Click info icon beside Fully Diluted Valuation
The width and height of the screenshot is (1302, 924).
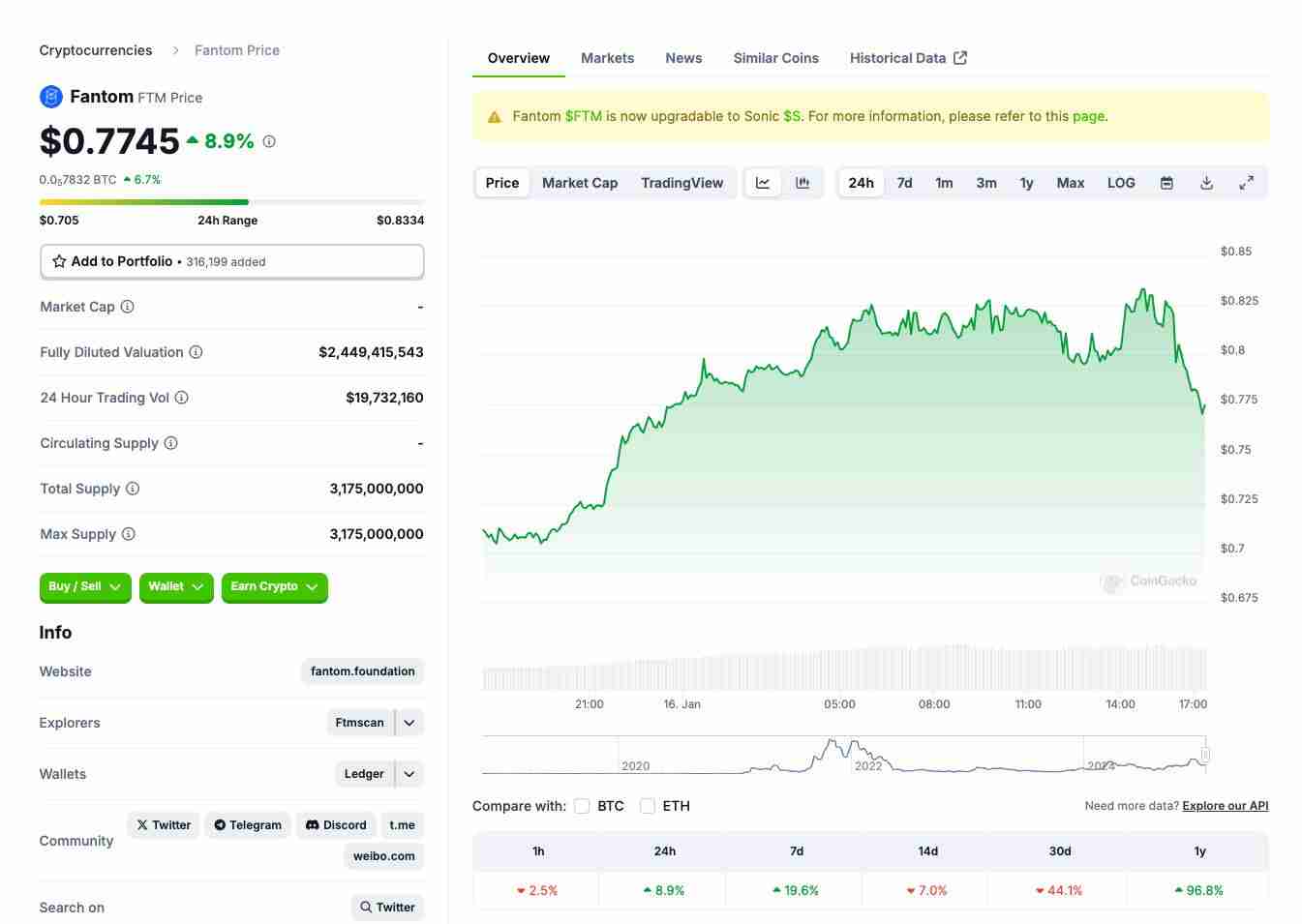point(196,352)
